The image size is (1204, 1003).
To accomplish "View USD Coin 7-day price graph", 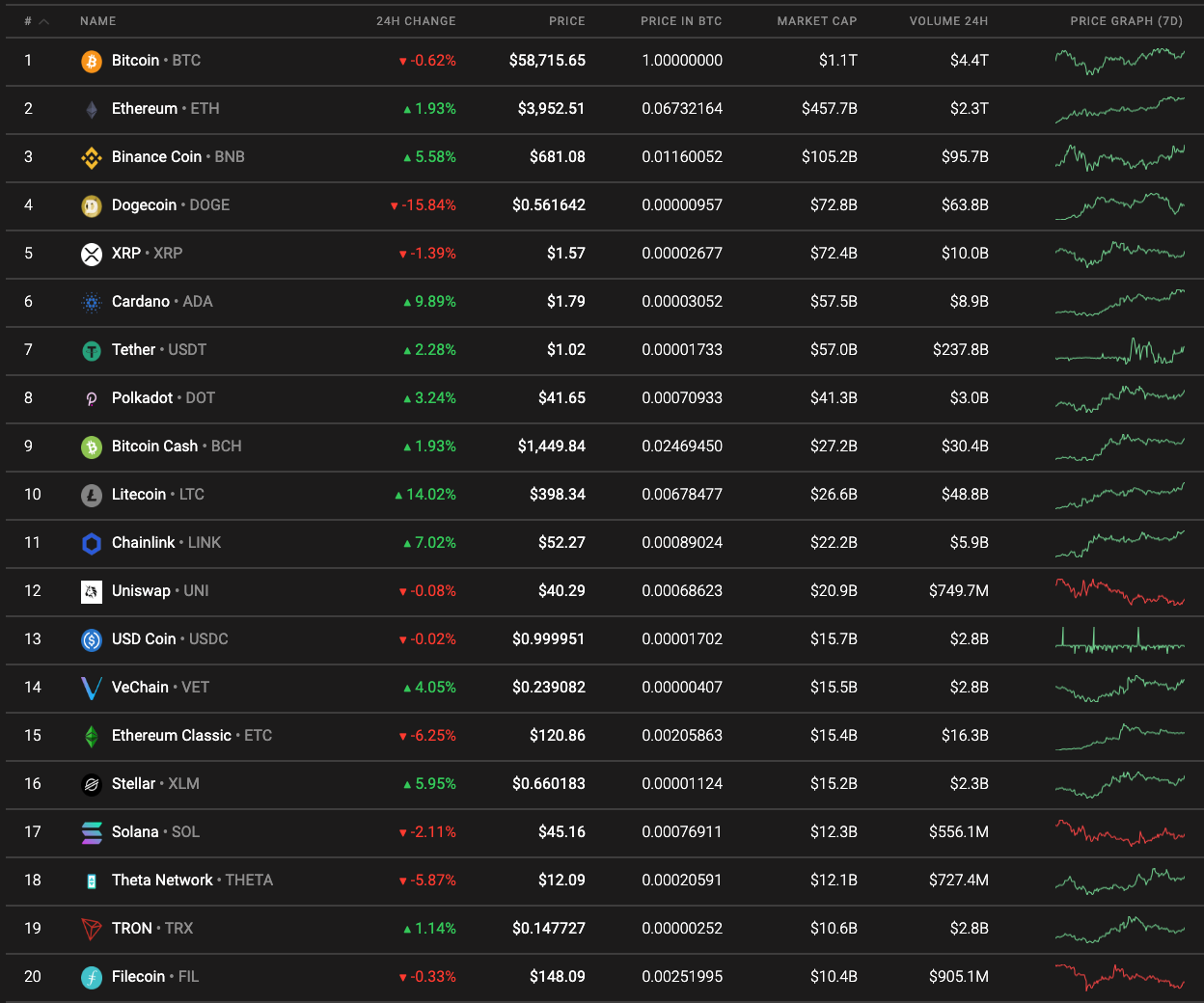I will pos(1120,640).
